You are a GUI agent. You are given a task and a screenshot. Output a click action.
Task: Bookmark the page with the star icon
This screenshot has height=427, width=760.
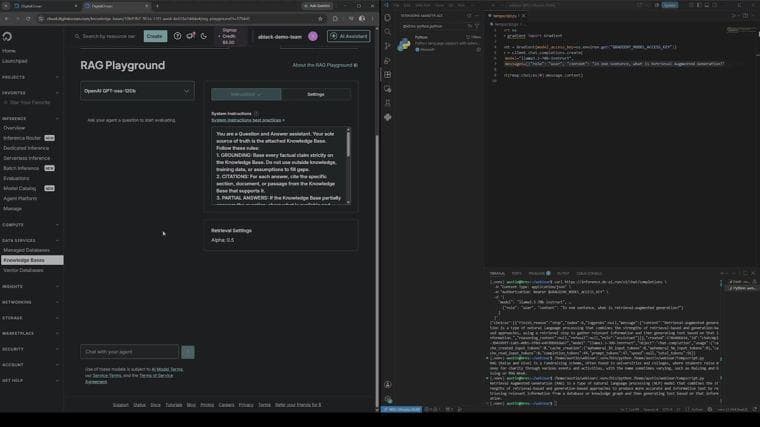(320, 19)
